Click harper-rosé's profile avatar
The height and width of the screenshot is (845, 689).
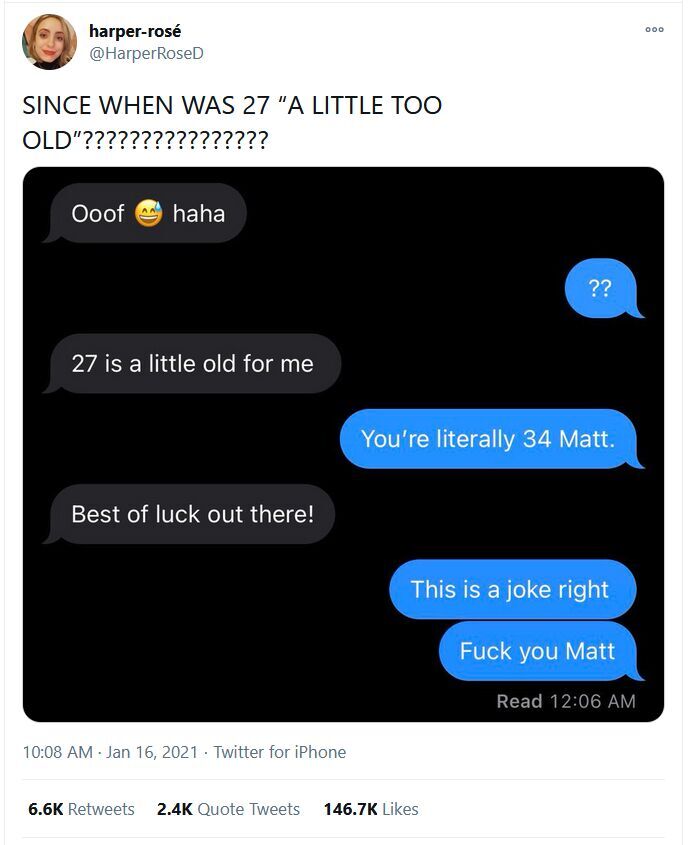coord(49,42)
